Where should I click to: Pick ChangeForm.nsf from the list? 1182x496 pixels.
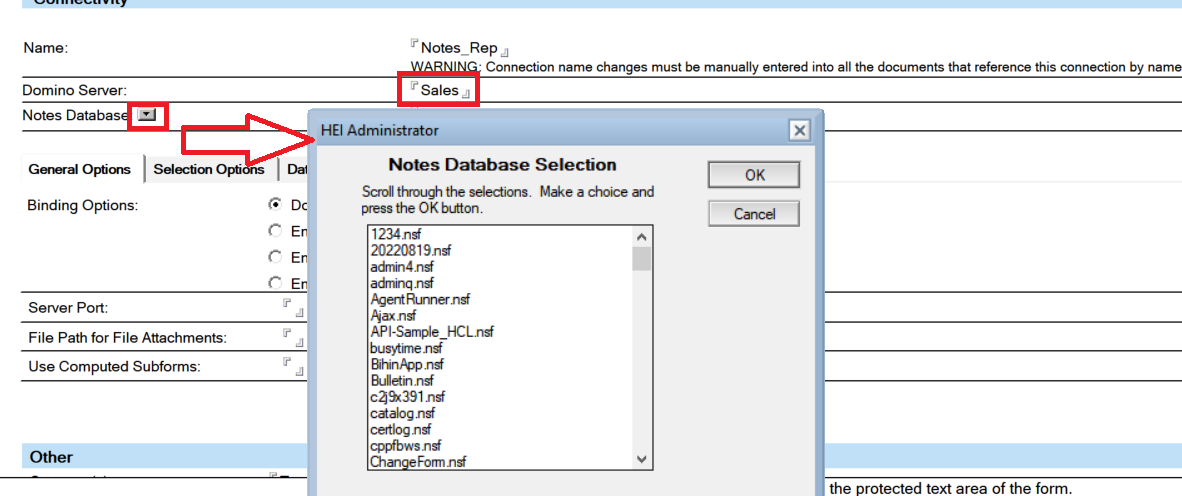click(x=417, y=461)
